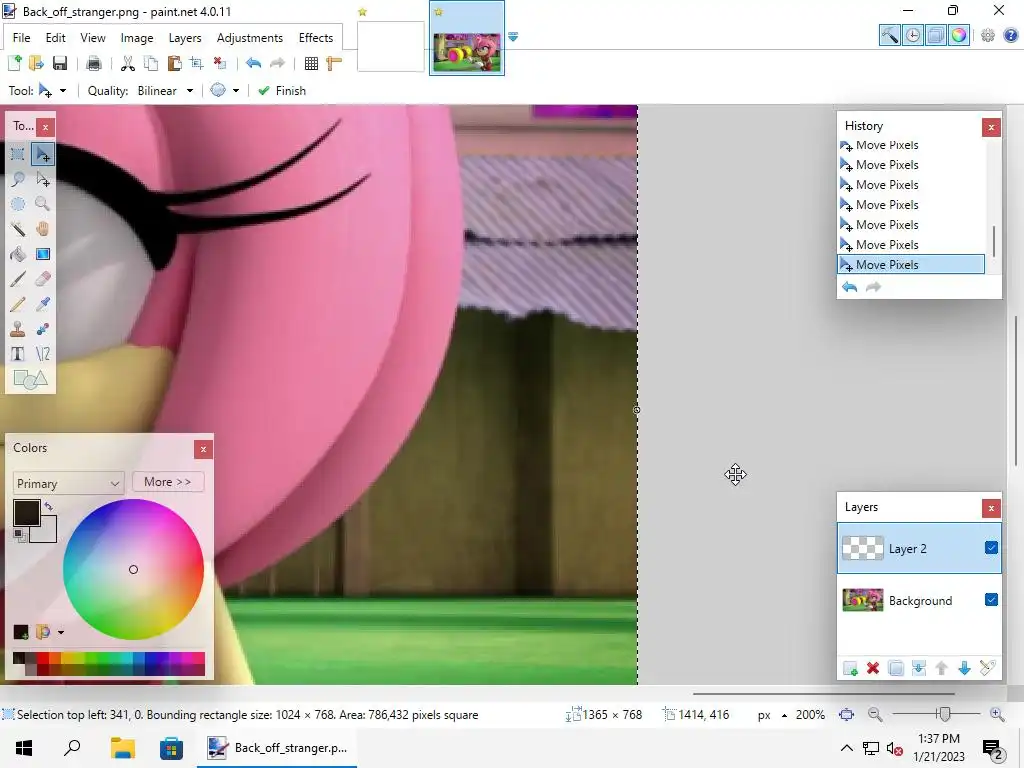The image size is (1024, 768).
Task: Click the Undo arrow in the toolbar
Action: tap(253, 63)
